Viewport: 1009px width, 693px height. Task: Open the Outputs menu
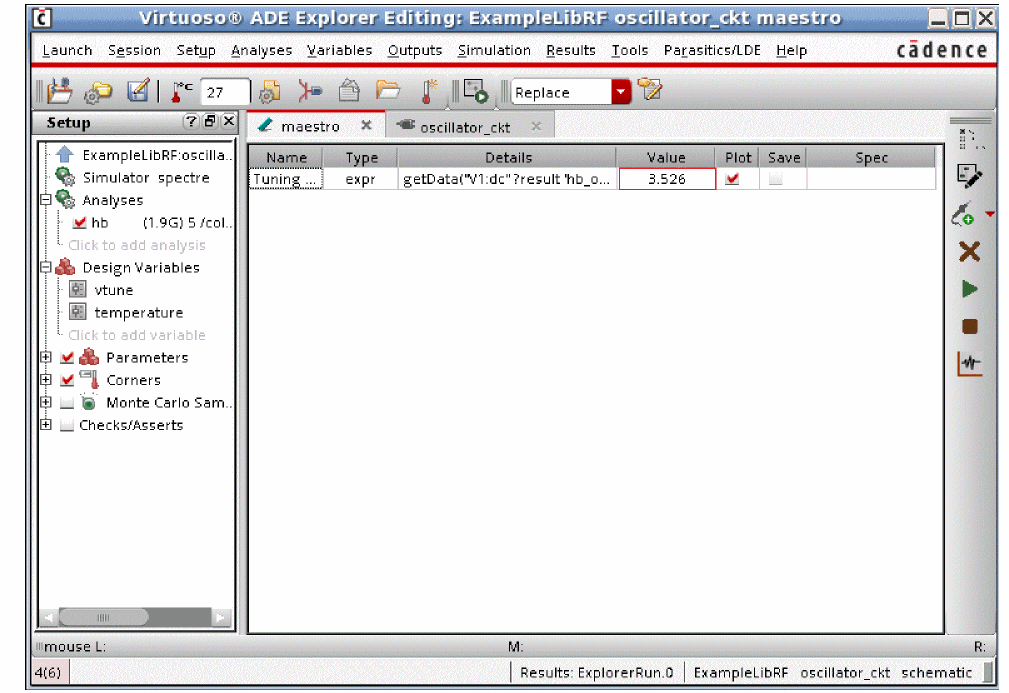tap(414, 50)
